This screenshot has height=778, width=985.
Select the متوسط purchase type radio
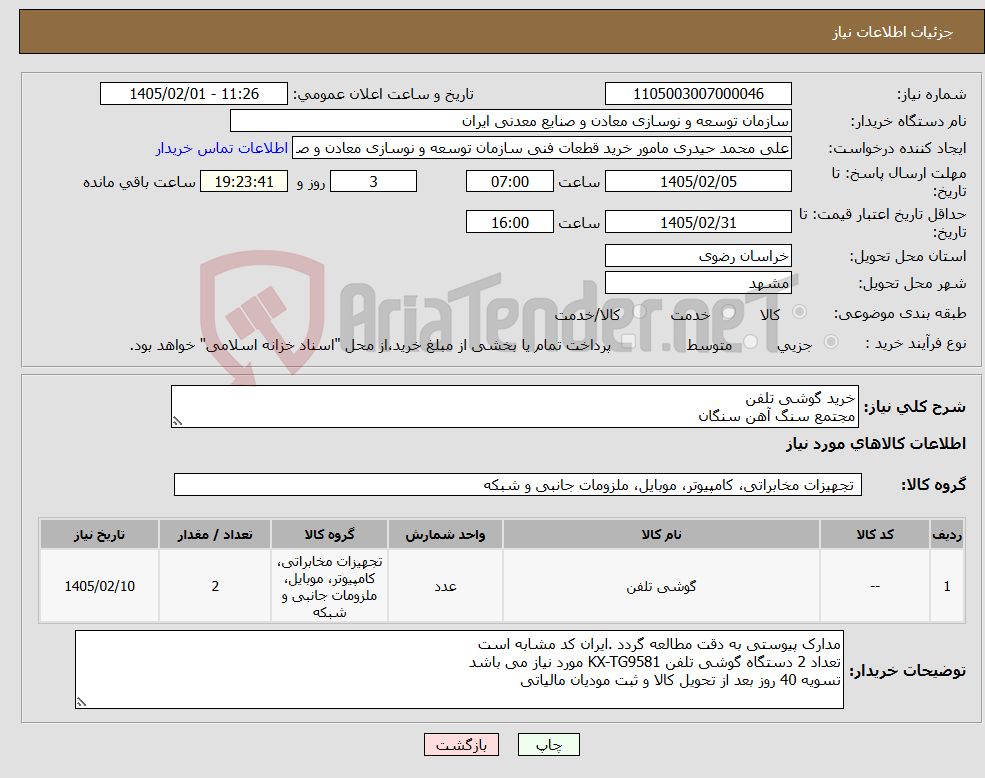tap(750, 342)
